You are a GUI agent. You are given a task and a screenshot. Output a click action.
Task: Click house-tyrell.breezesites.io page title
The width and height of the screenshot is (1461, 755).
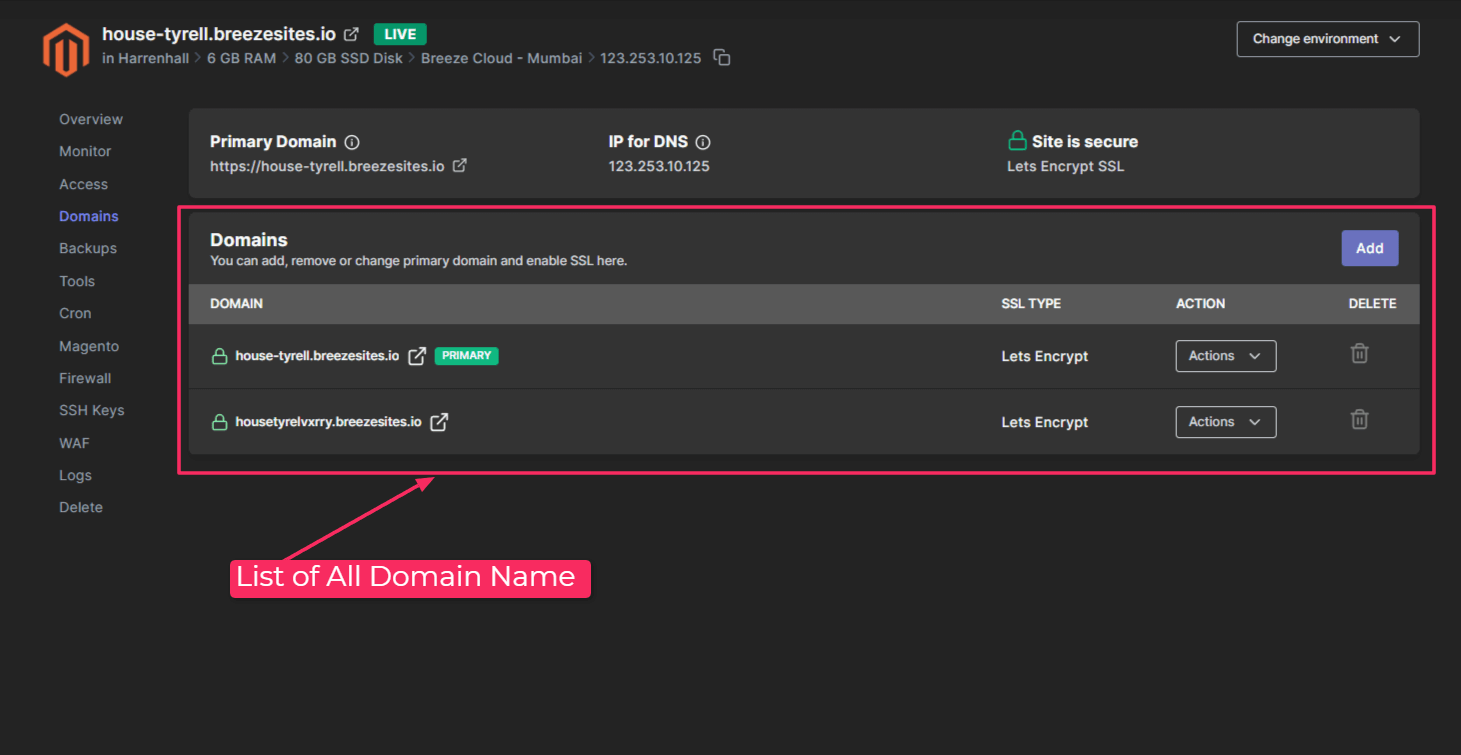tap(219, 34)
